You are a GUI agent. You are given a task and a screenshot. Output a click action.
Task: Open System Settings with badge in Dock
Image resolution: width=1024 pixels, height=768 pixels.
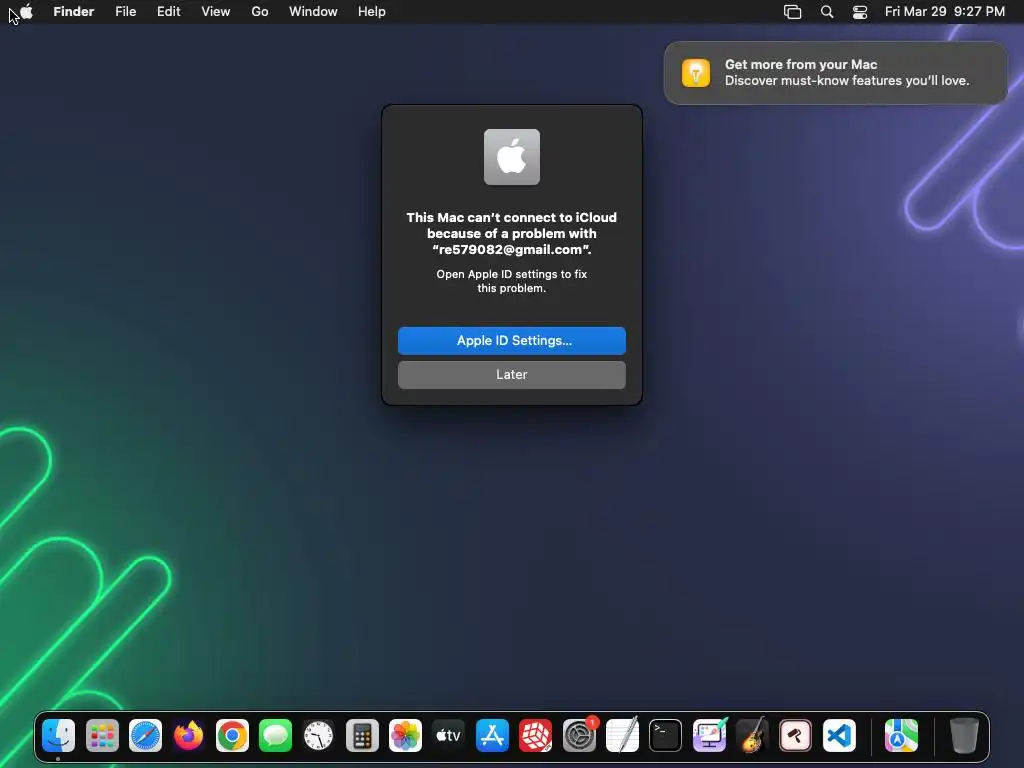point(579,736)
